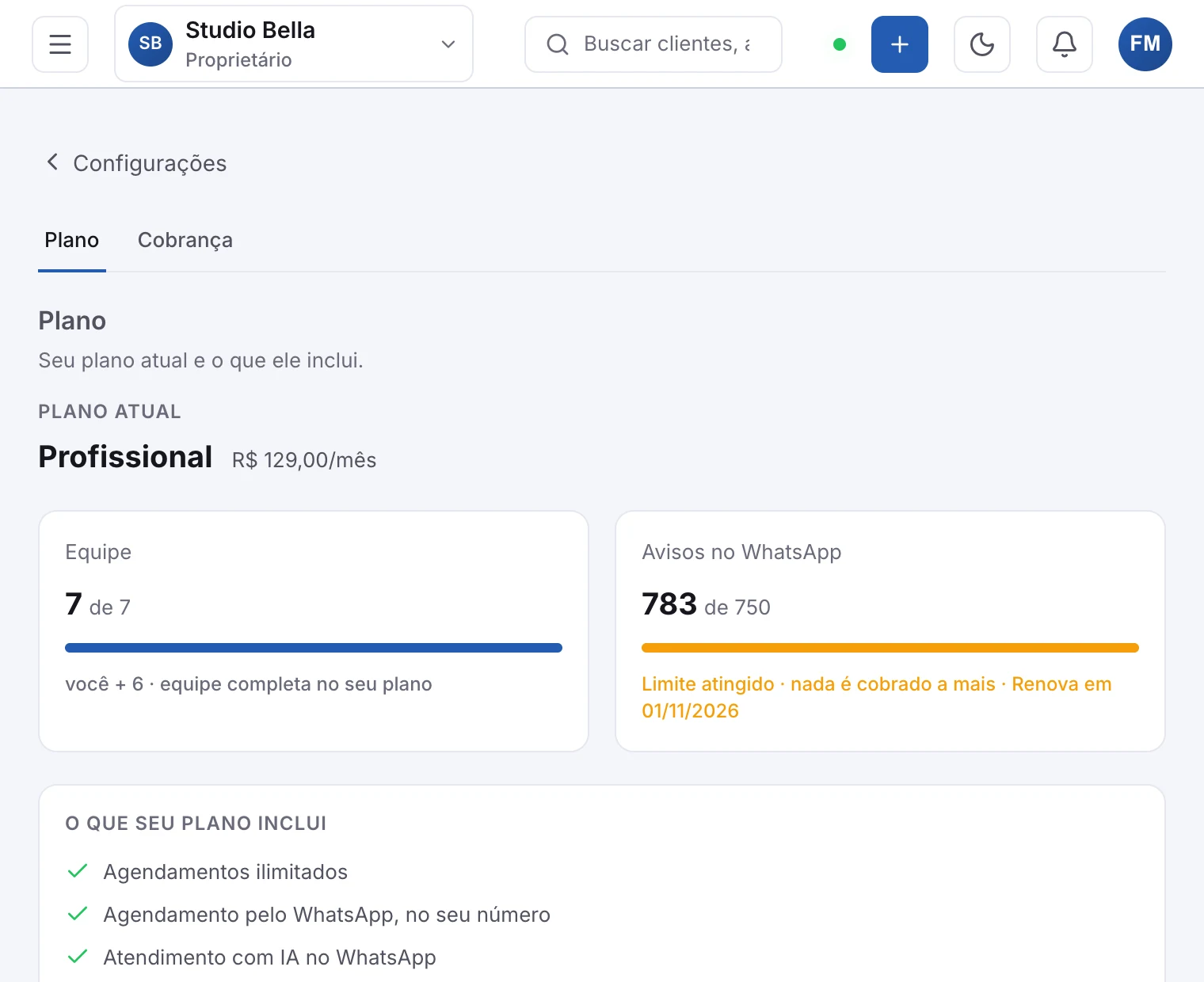Switch to the Cobrança tab
Screen dimensions: 1204x982
coord(185,241)
